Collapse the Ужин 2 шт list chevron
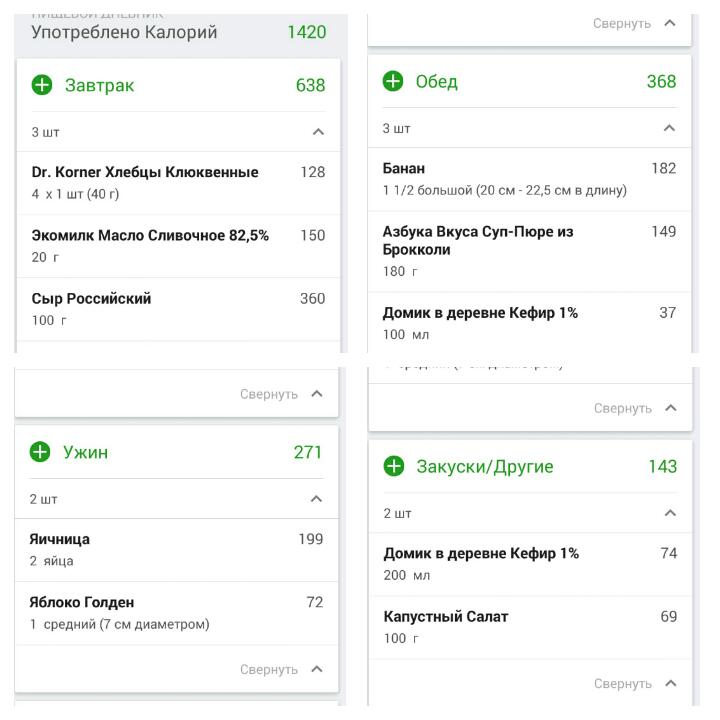The height and width of the screenshot is (720, 720). click(316, 499)
